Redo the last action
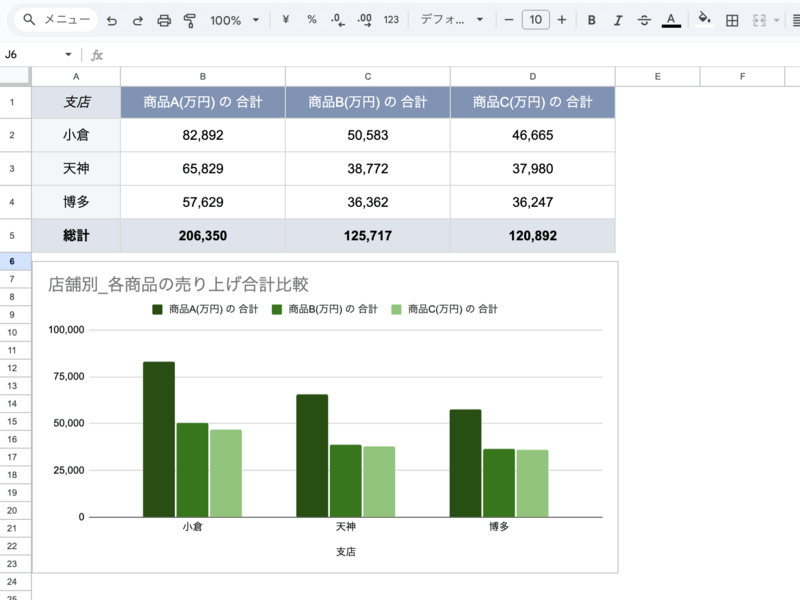The height and width of the screenshot is (600, 800). click(137, 20)
